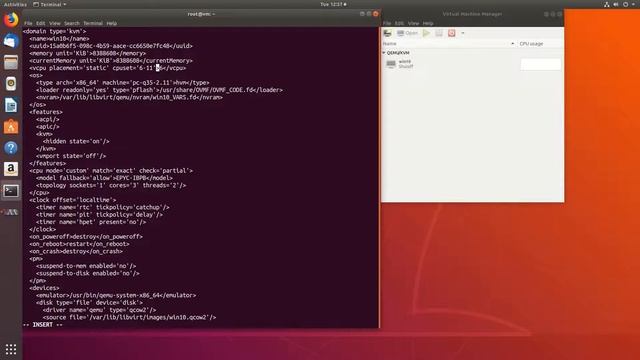Click the hidden state='on' line
This screenshot has height=360, width=640.
coord(76,141)
